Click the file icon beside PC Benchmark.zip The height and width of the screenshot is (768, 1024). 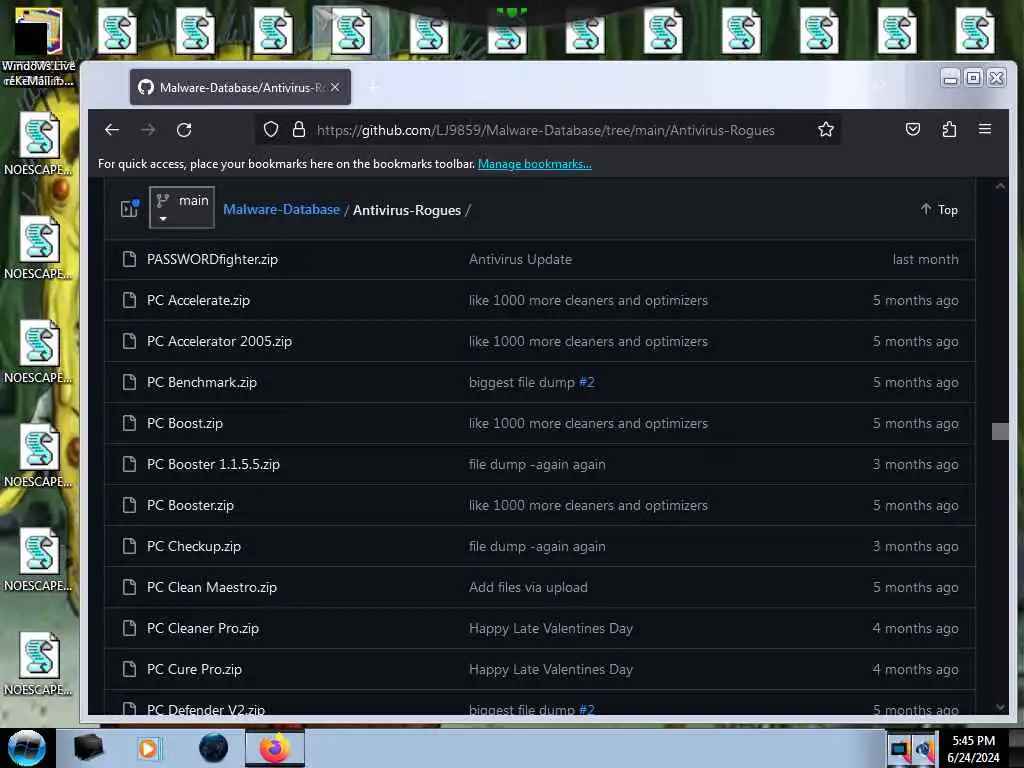(129, 382)
